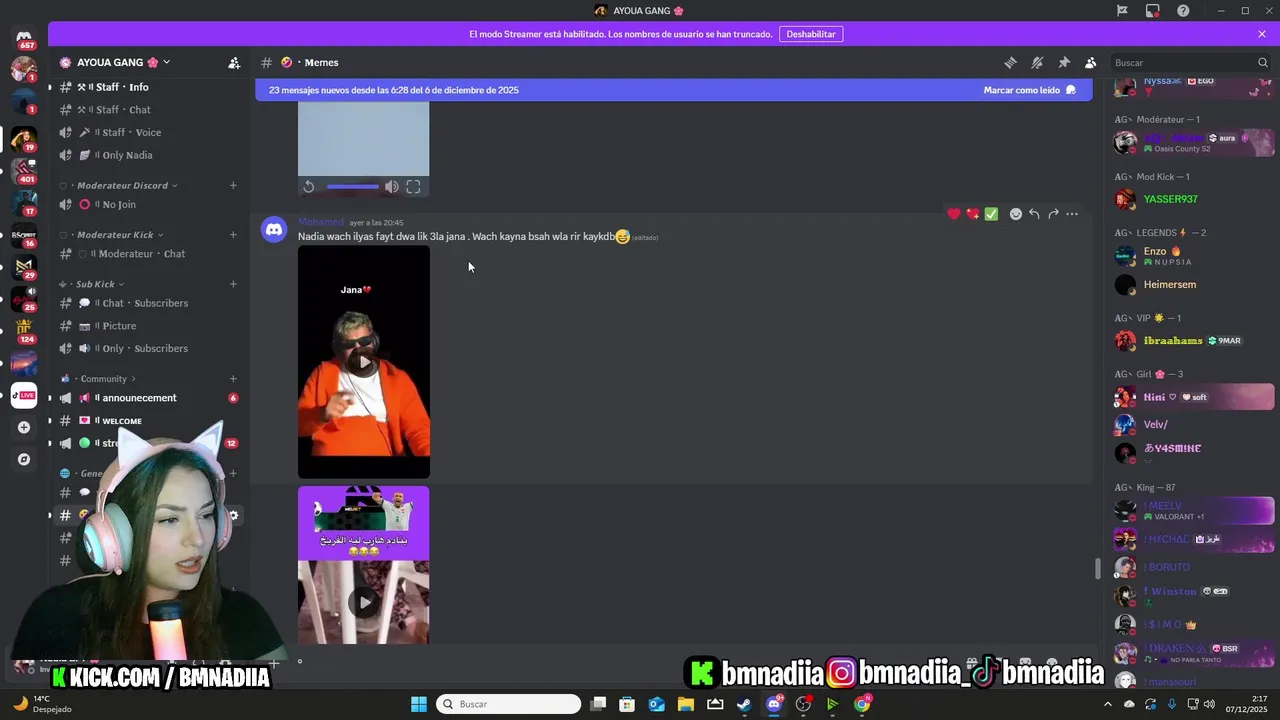Restart the top video with replay icon
Screen dimensions: 1280x720
(x=309, y=187)
